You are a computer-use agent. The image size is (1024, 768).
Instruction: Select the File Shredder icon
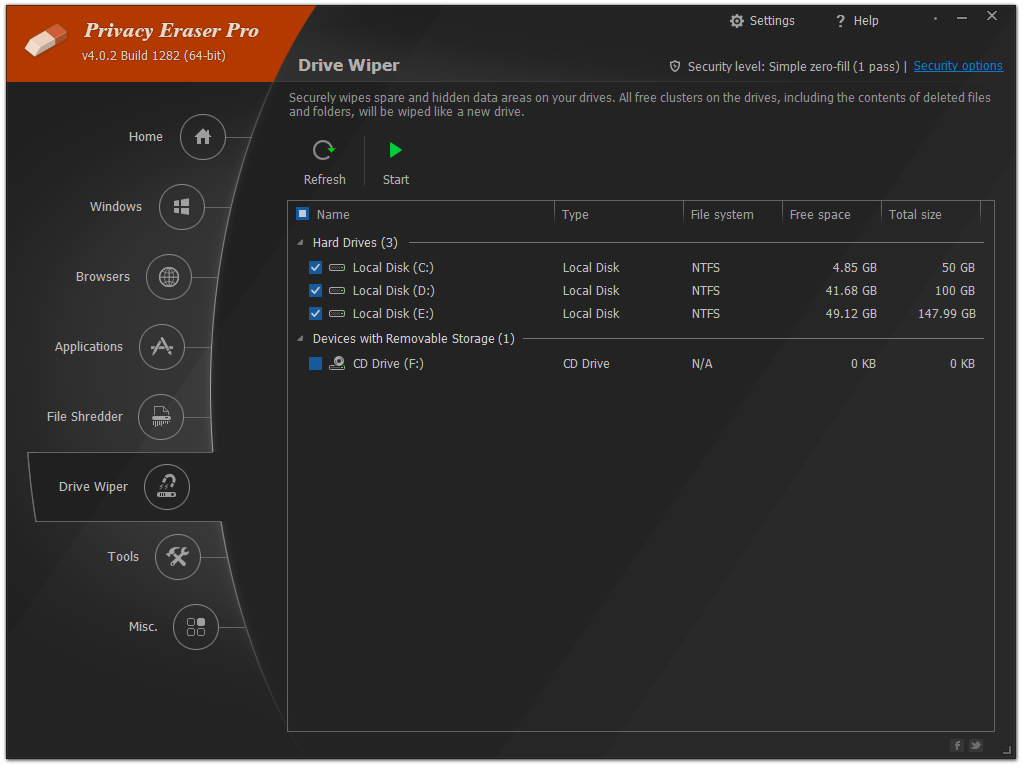point(161,417)
